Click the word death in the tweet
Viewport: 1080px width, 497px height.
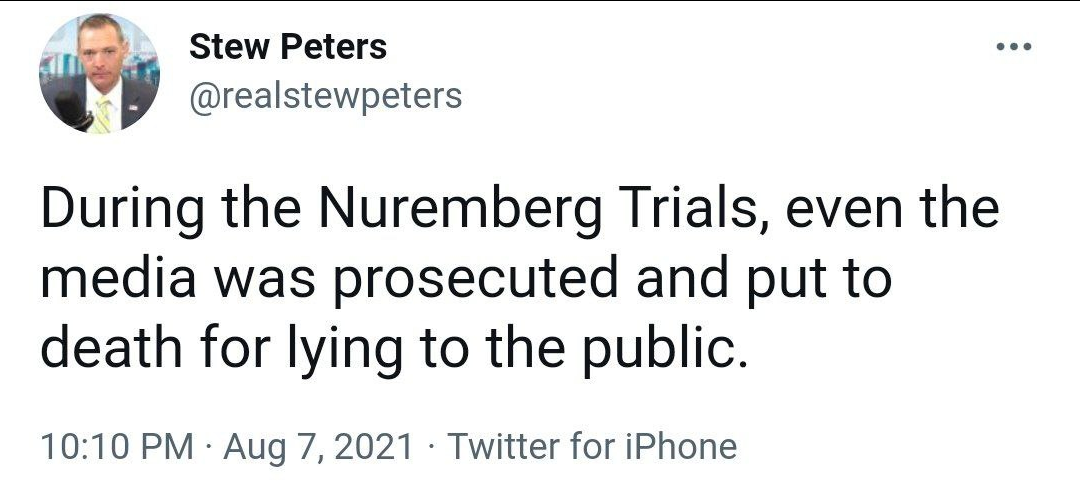click(x=112, y=350)
